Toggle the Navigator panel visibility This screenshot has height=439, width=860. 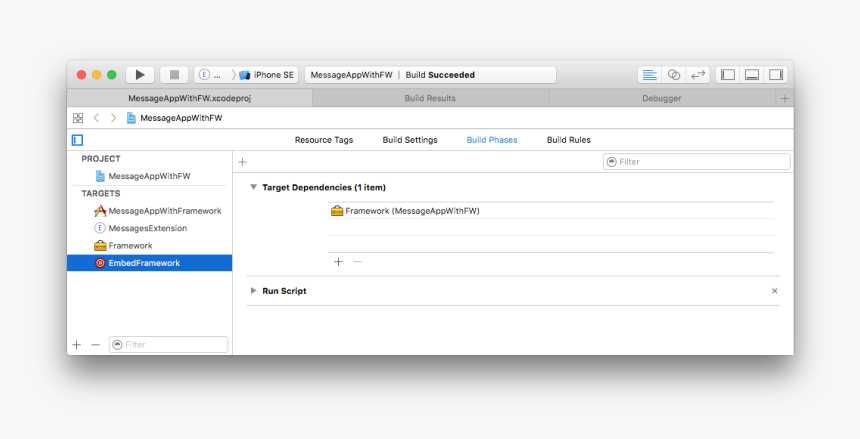[x=728, y=75]
